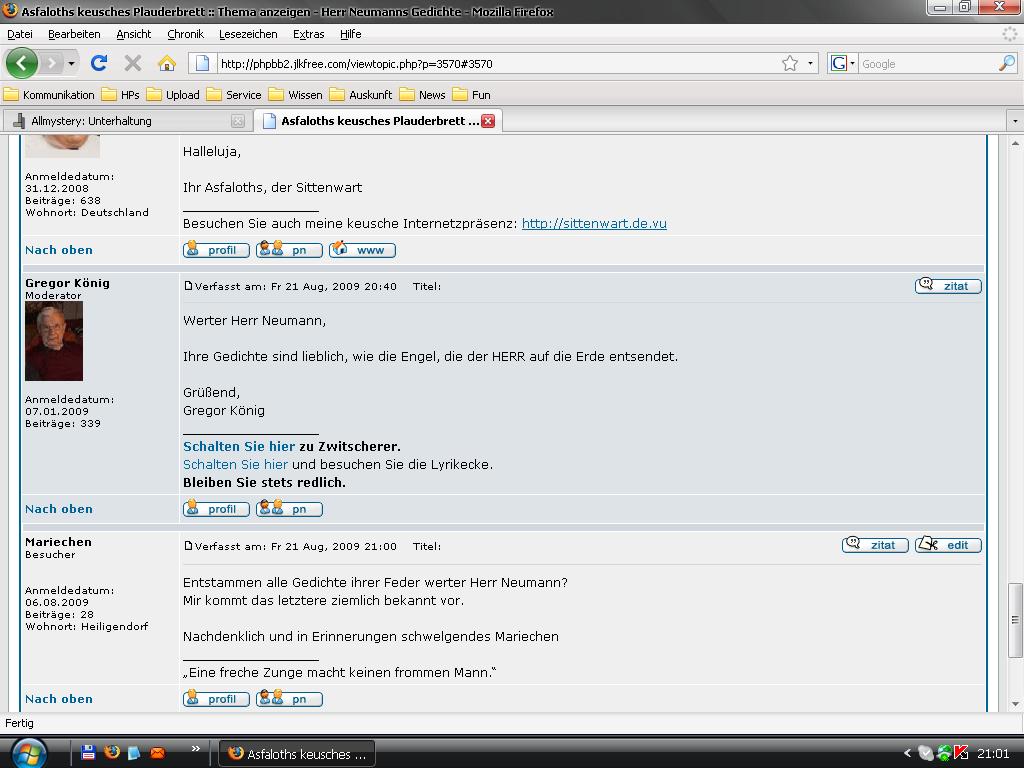The height and width of the screenshot is (768, 1024).
Task: Open the Datei menu
Action: 20,34
